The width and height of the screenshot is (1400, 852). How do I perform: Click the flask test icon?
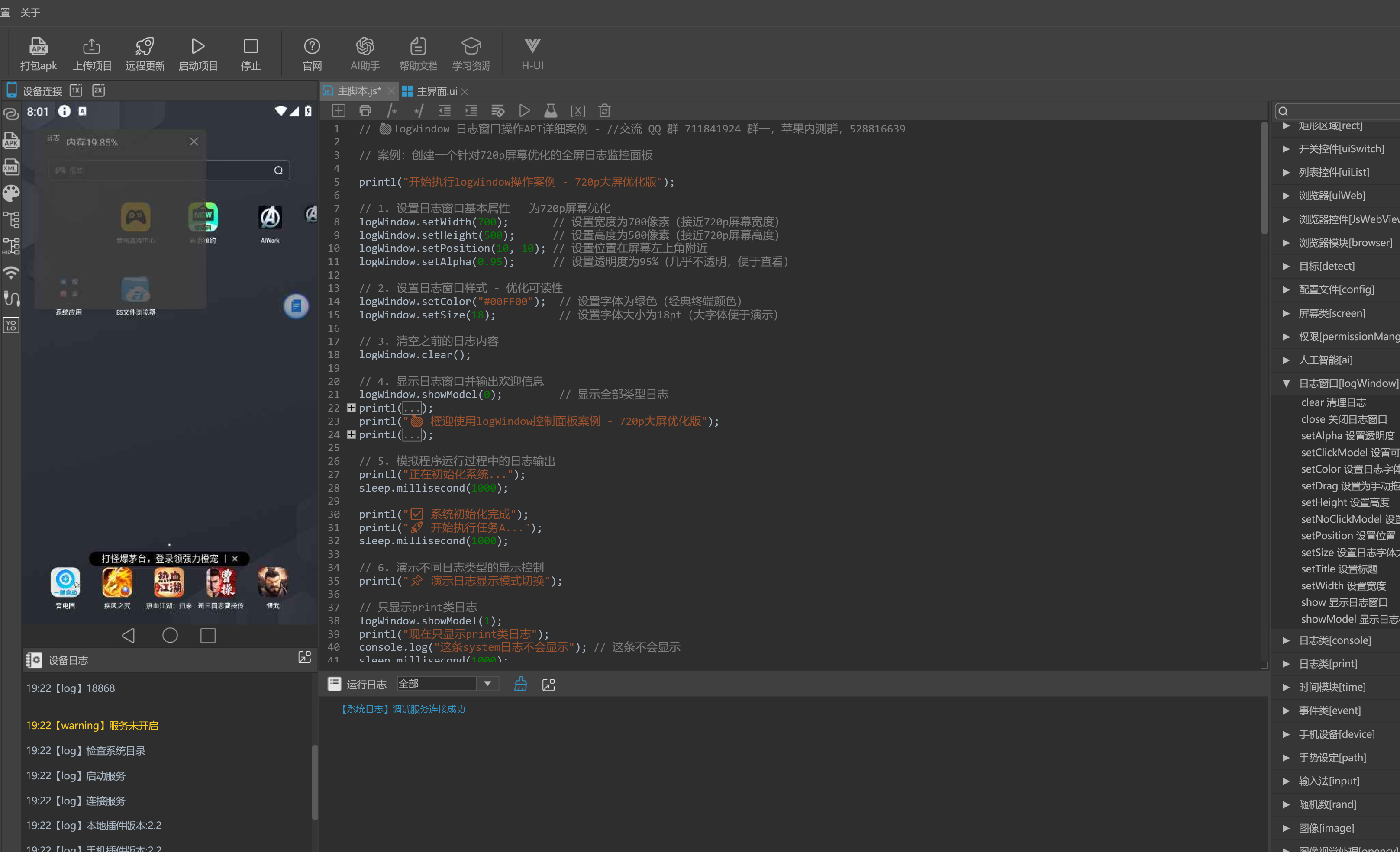click(551, 111)
